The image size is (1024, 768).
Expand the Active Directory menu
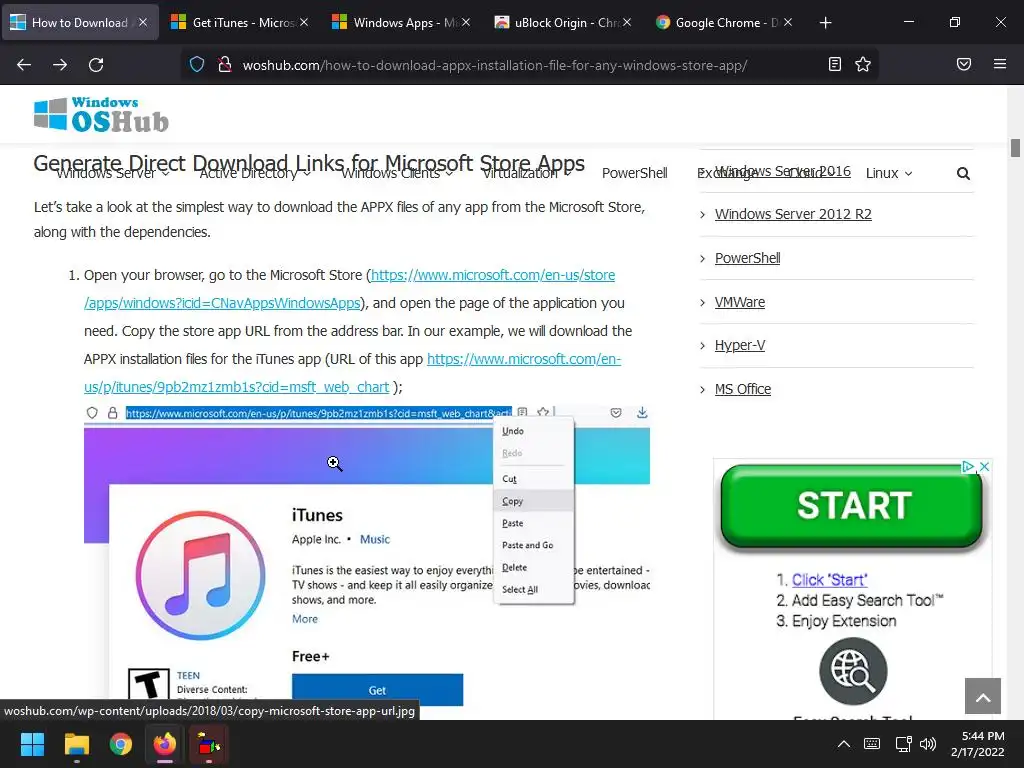(255, 173)
